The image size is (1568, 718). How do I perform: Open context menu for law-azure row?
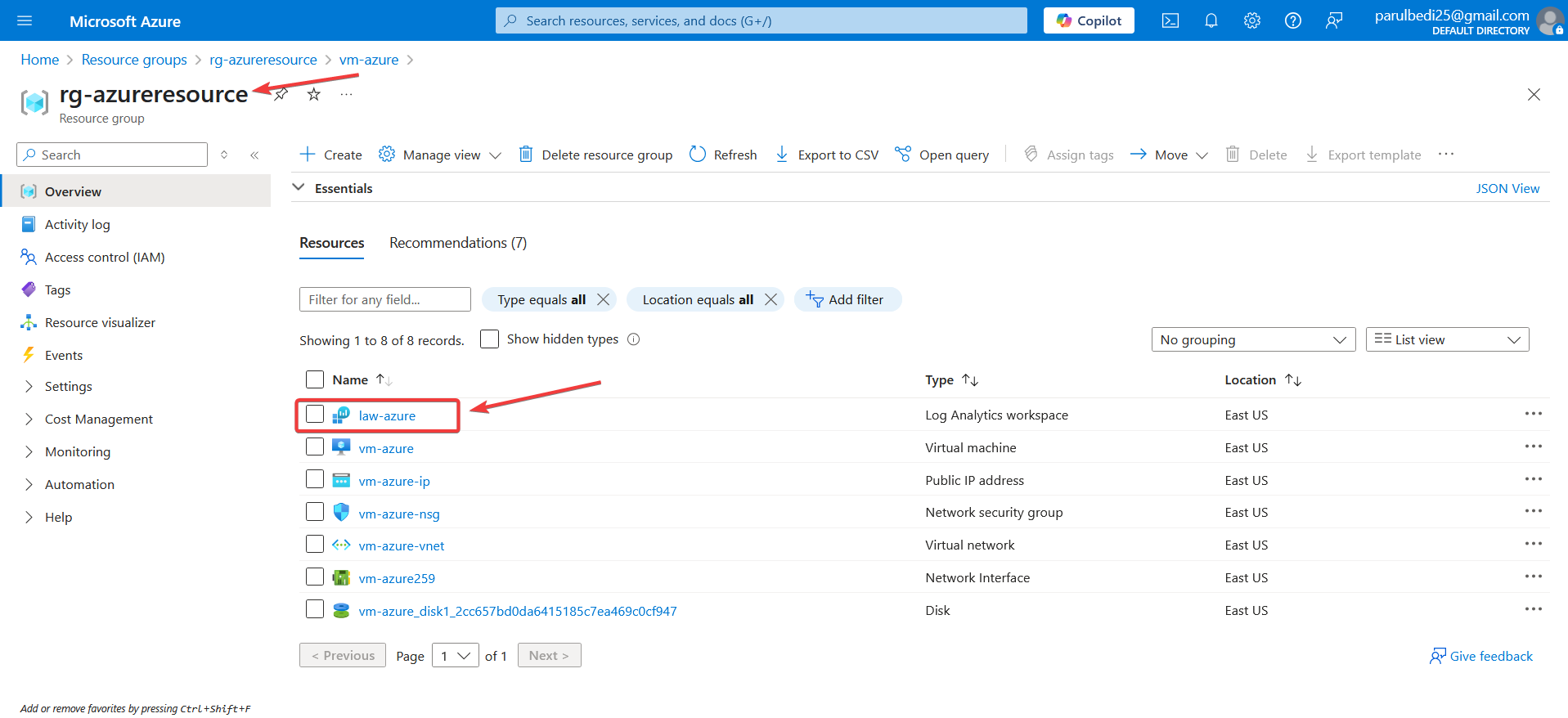coord(1534,414)
